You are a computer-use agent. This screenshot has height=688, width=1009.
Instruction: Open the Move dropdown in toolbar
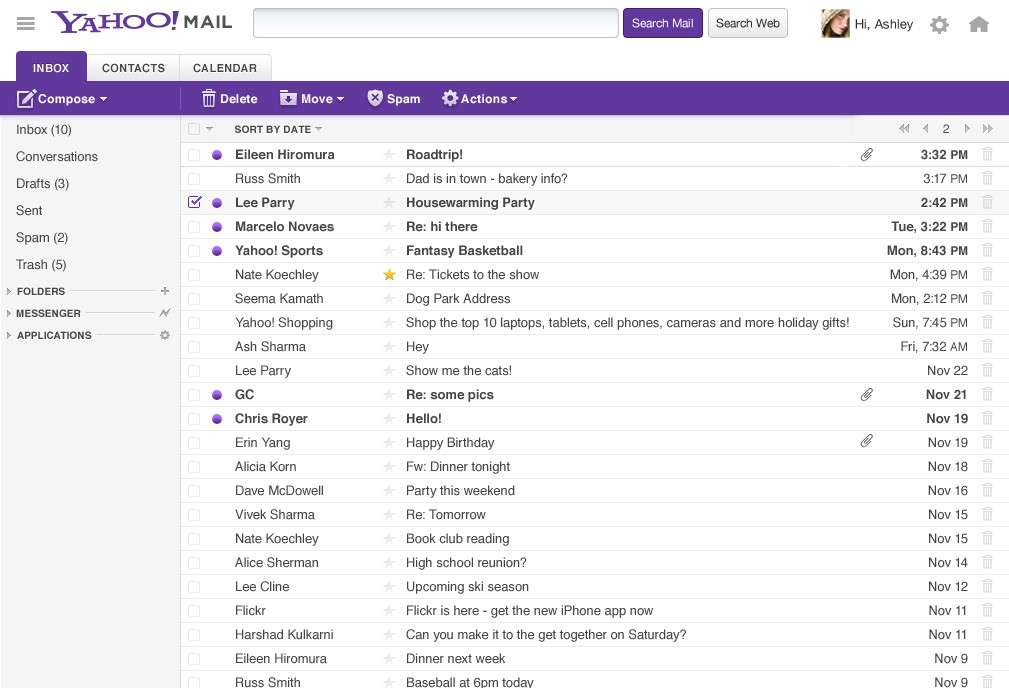312,99
